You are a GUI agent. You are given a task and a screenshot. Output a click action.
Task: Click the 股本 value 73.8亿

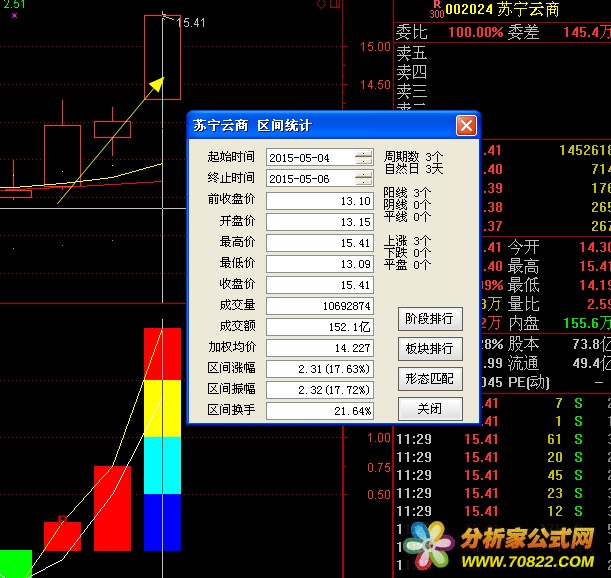592,344
